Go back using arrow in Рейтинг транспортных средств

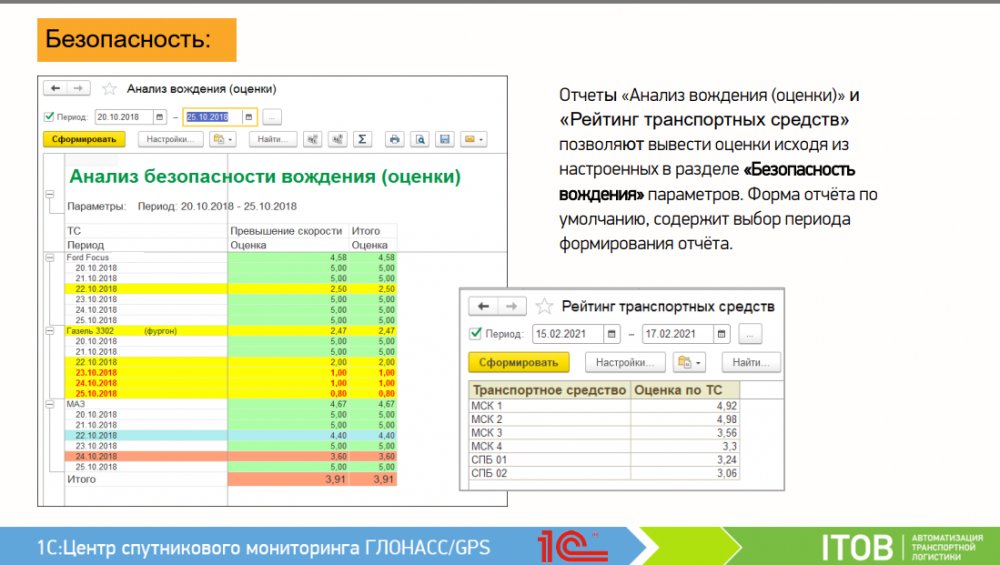(485, 307)
